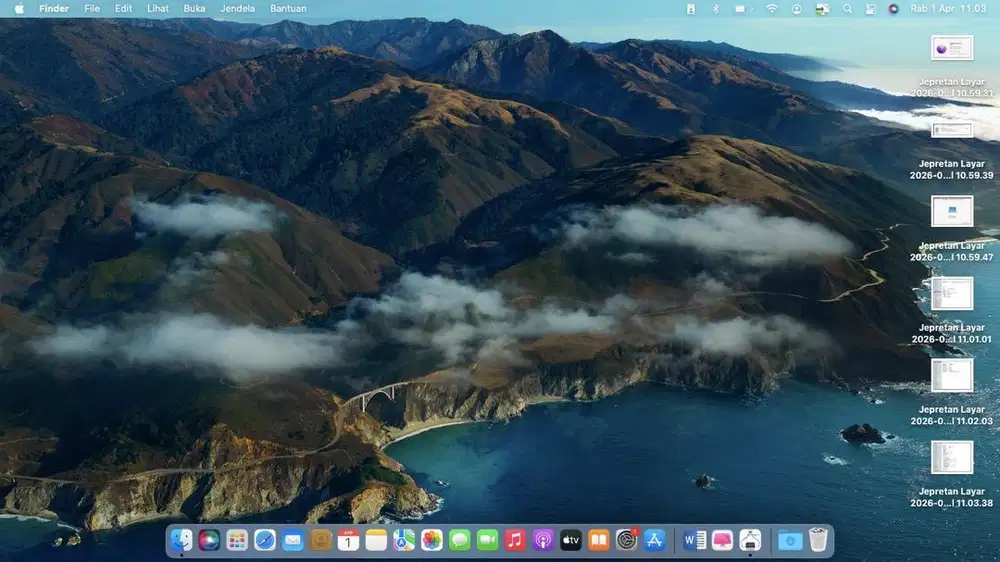This screenshot has width=1000, height=562.
Task: Open the Messages app
Action: click(x=459, y=540)
